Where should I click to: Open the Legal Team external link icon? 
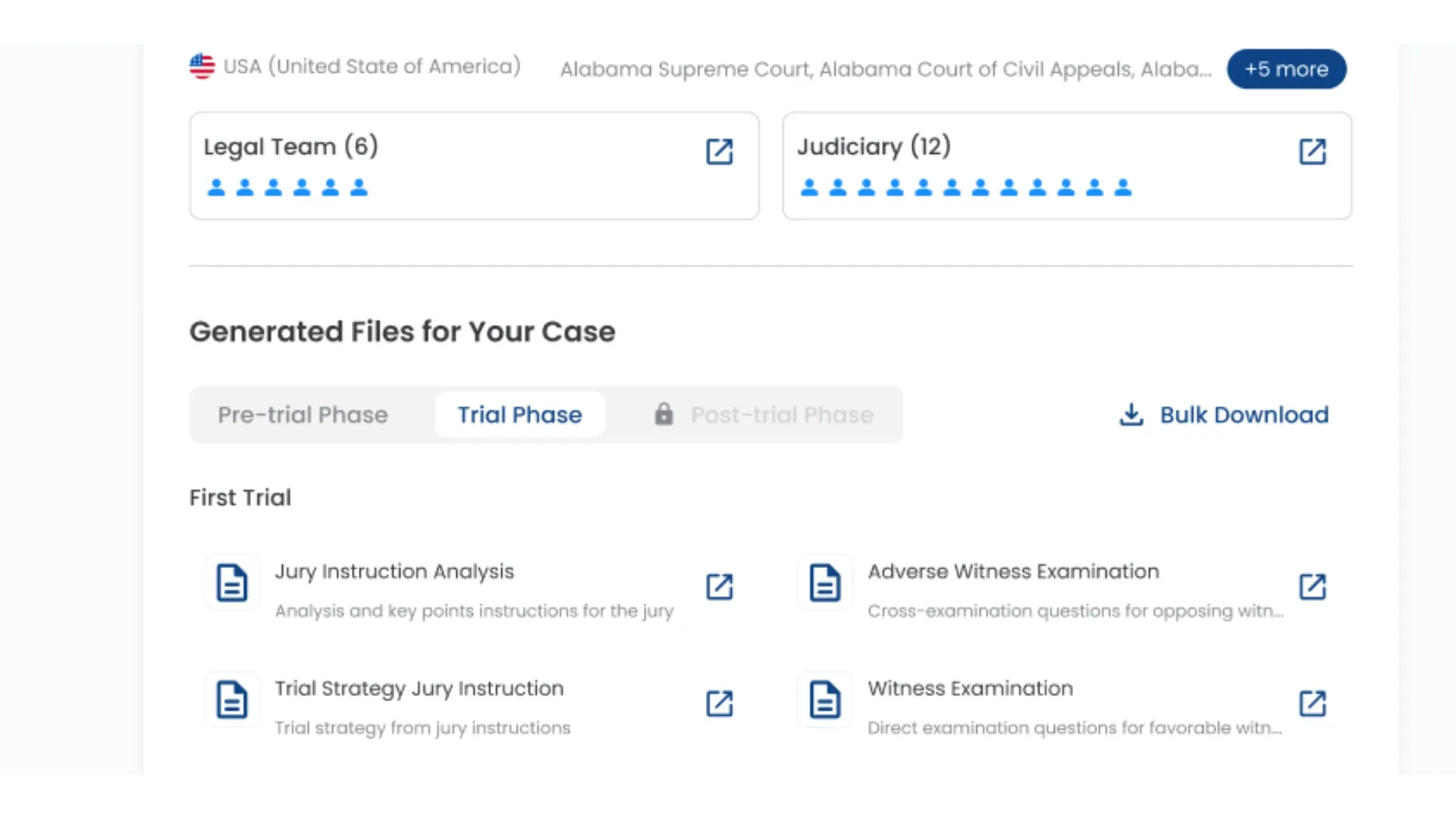(x=719, y=152)
